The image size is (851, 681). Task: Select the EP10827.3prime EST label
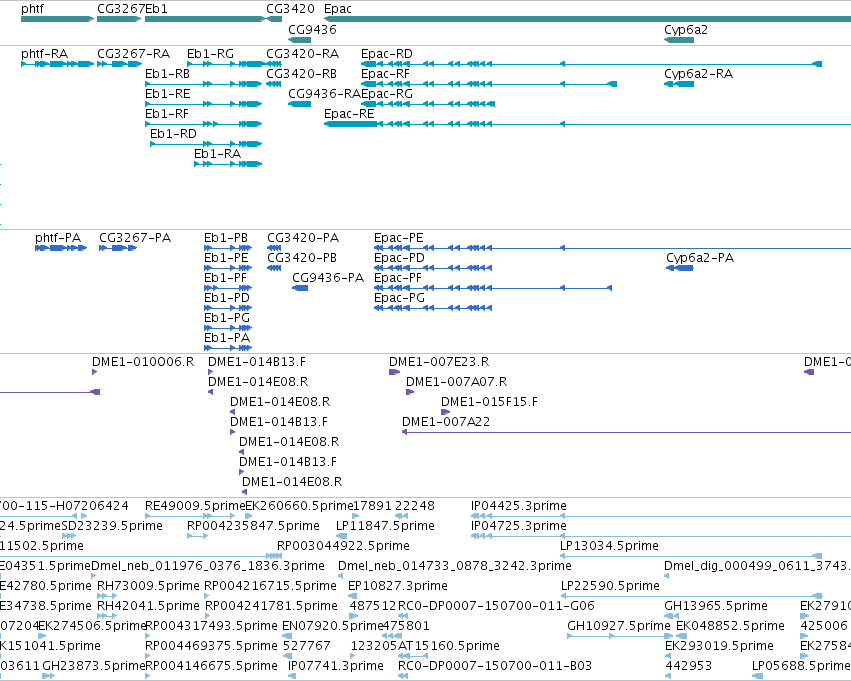click(398, 586)
